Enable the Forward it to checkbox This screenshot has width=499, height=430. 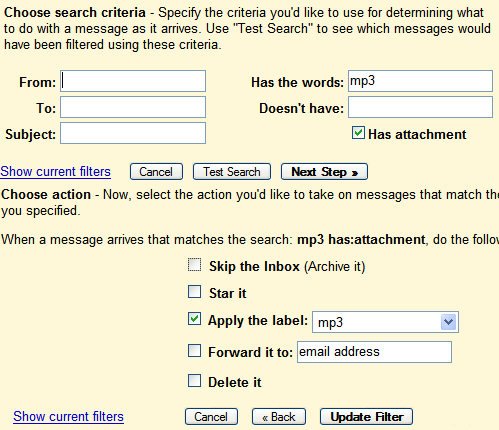pyautogui.click(x=194, y=351)
